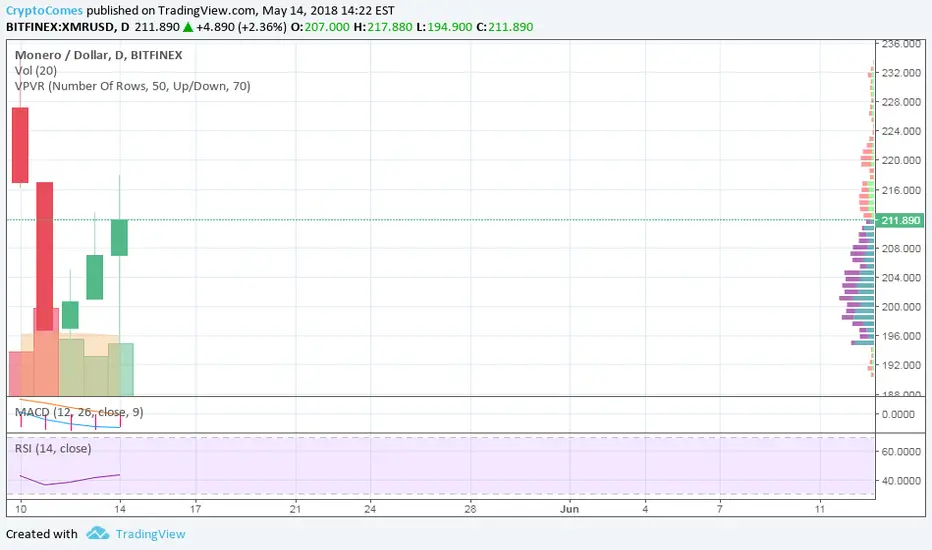
Task: Click the Jun label on time axis
Action: (569, 508)
